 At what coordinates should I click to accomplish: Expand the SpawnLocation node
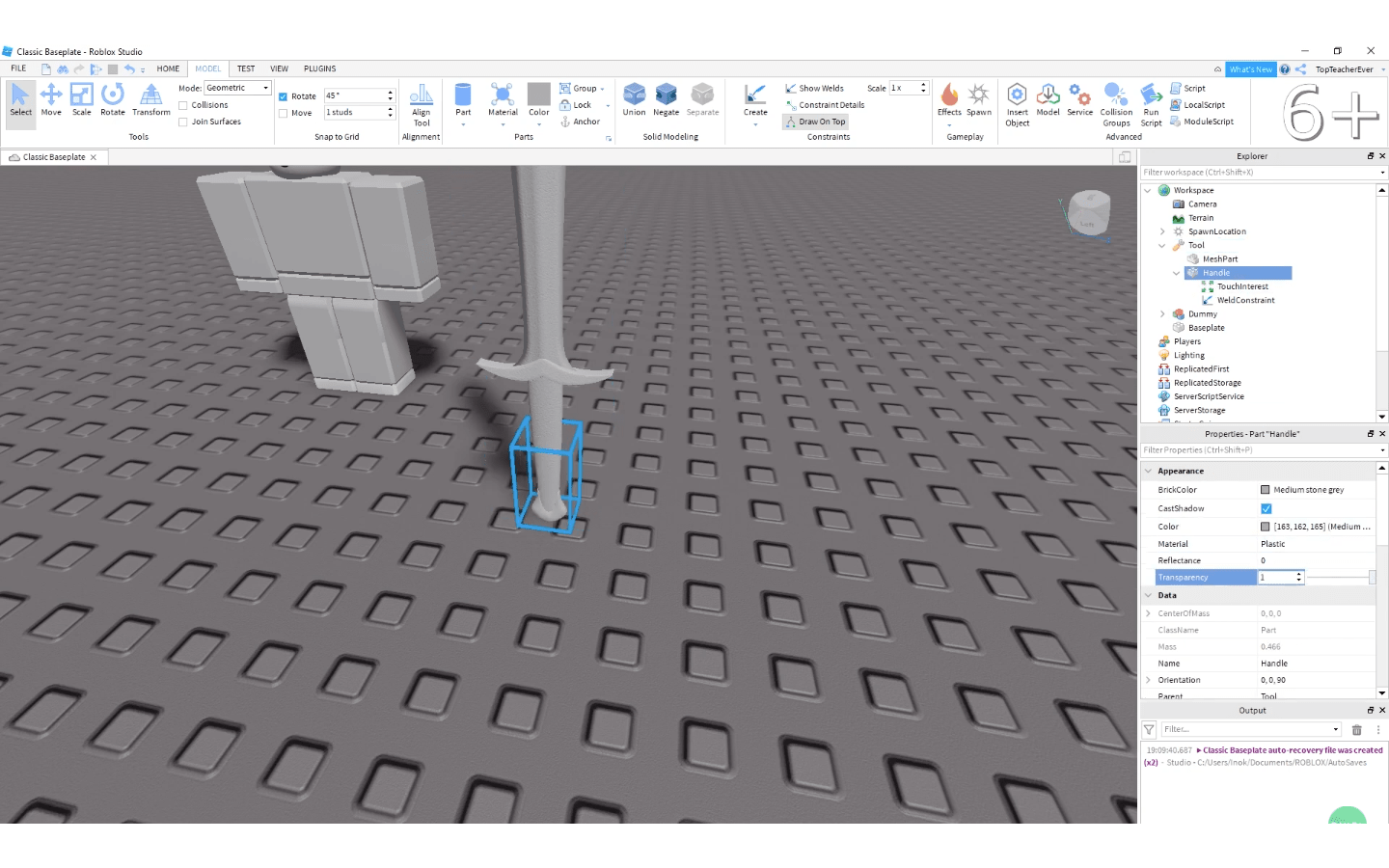(x=1162, y=231)
